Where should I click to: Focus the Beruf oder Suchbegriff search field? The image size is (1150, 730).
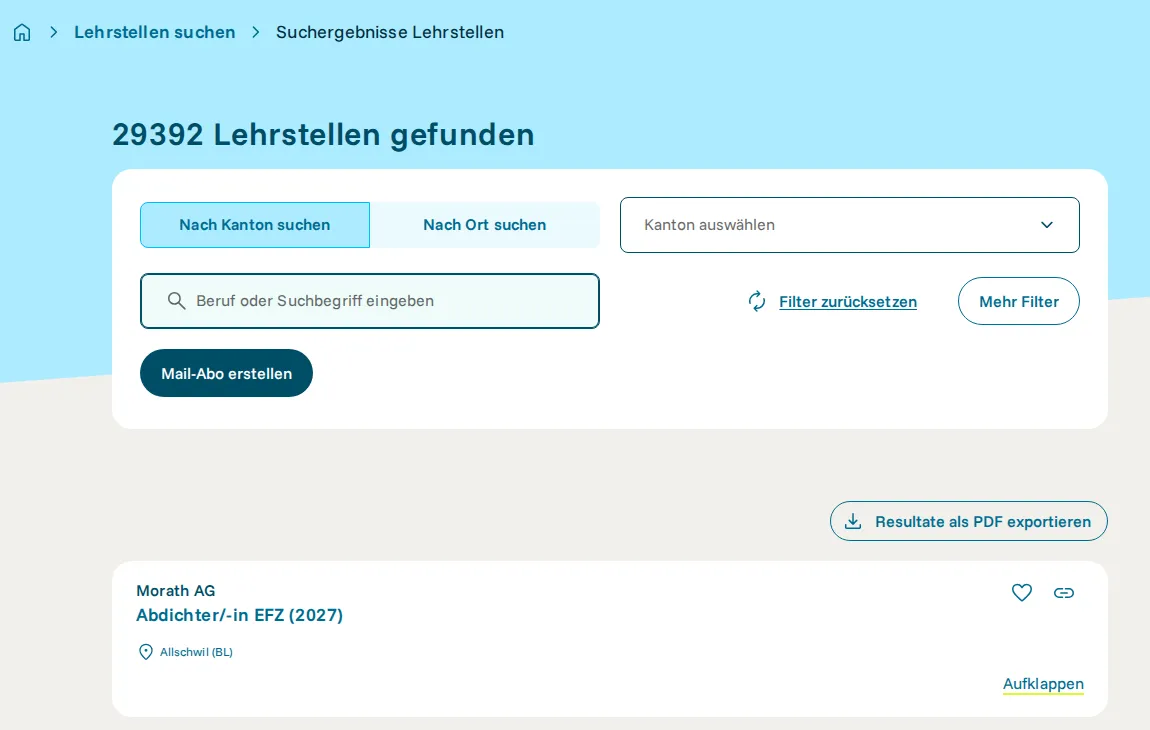click(370, 301)
